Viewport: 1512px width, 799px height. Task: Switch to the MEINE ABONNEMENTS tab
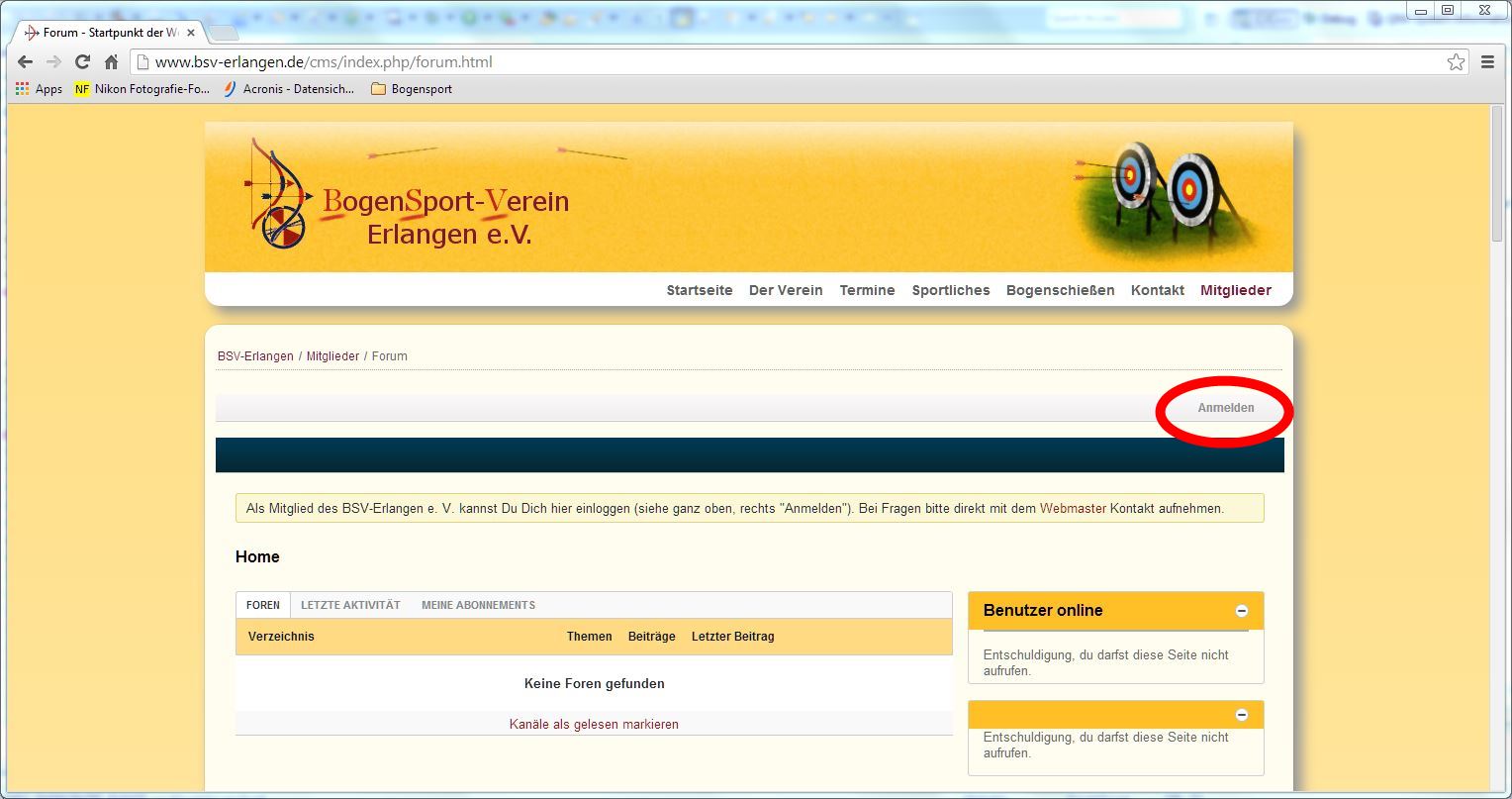(x=478, y=605)
